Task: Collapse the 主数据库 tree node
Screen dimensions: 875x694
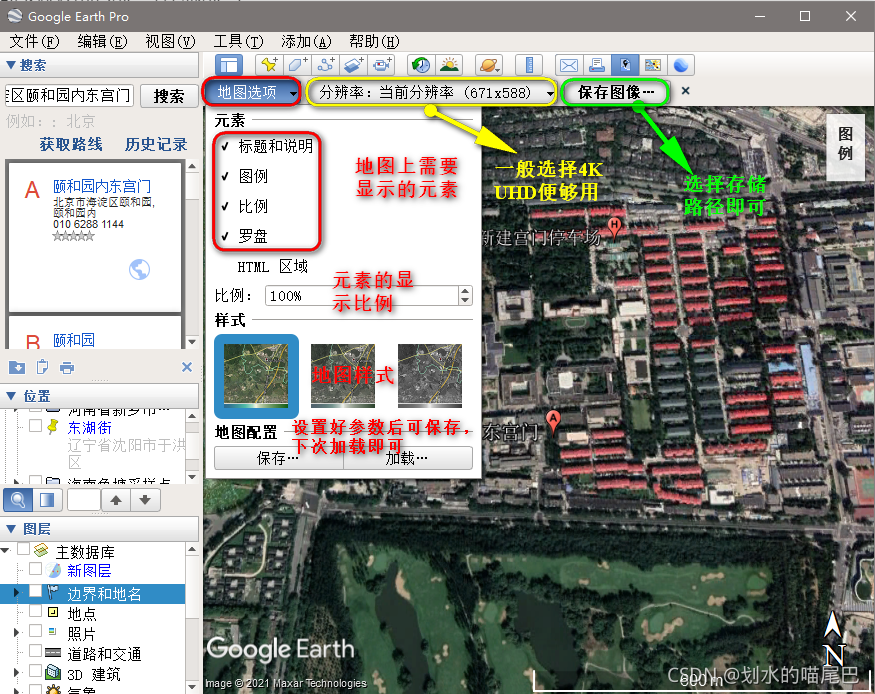Action: tap(6, 551)
